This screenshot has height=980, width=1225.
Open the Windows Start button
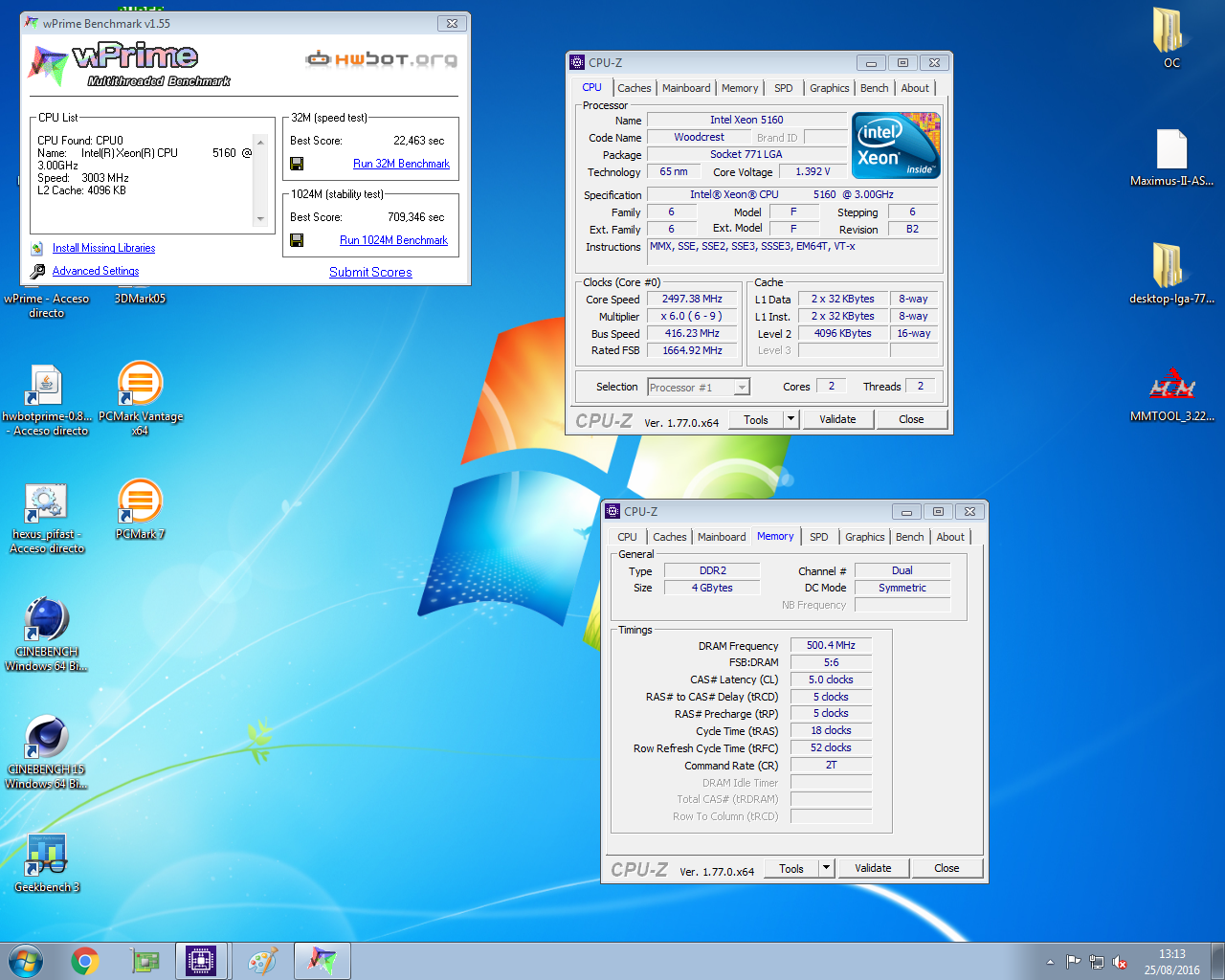[26, 961]
